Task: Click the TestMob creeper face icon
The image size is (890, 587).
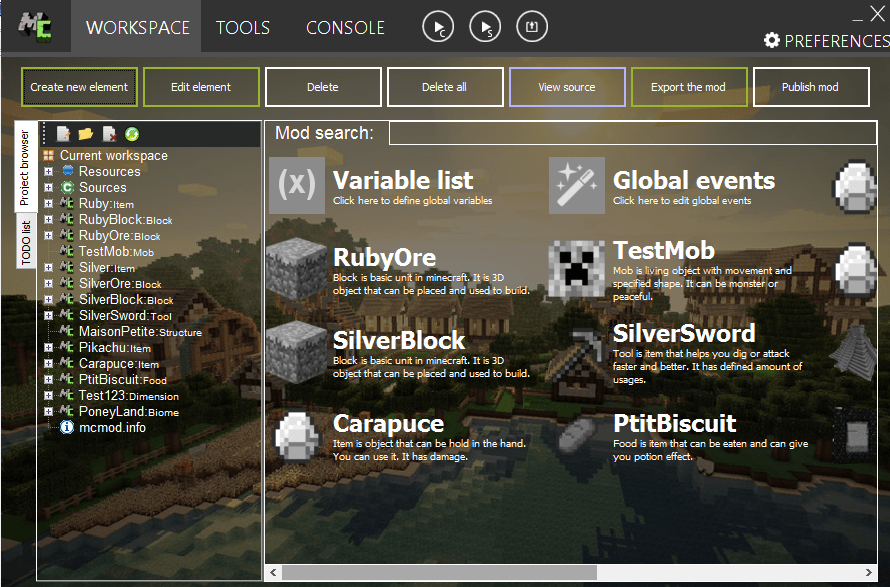Action: point(576,269)
